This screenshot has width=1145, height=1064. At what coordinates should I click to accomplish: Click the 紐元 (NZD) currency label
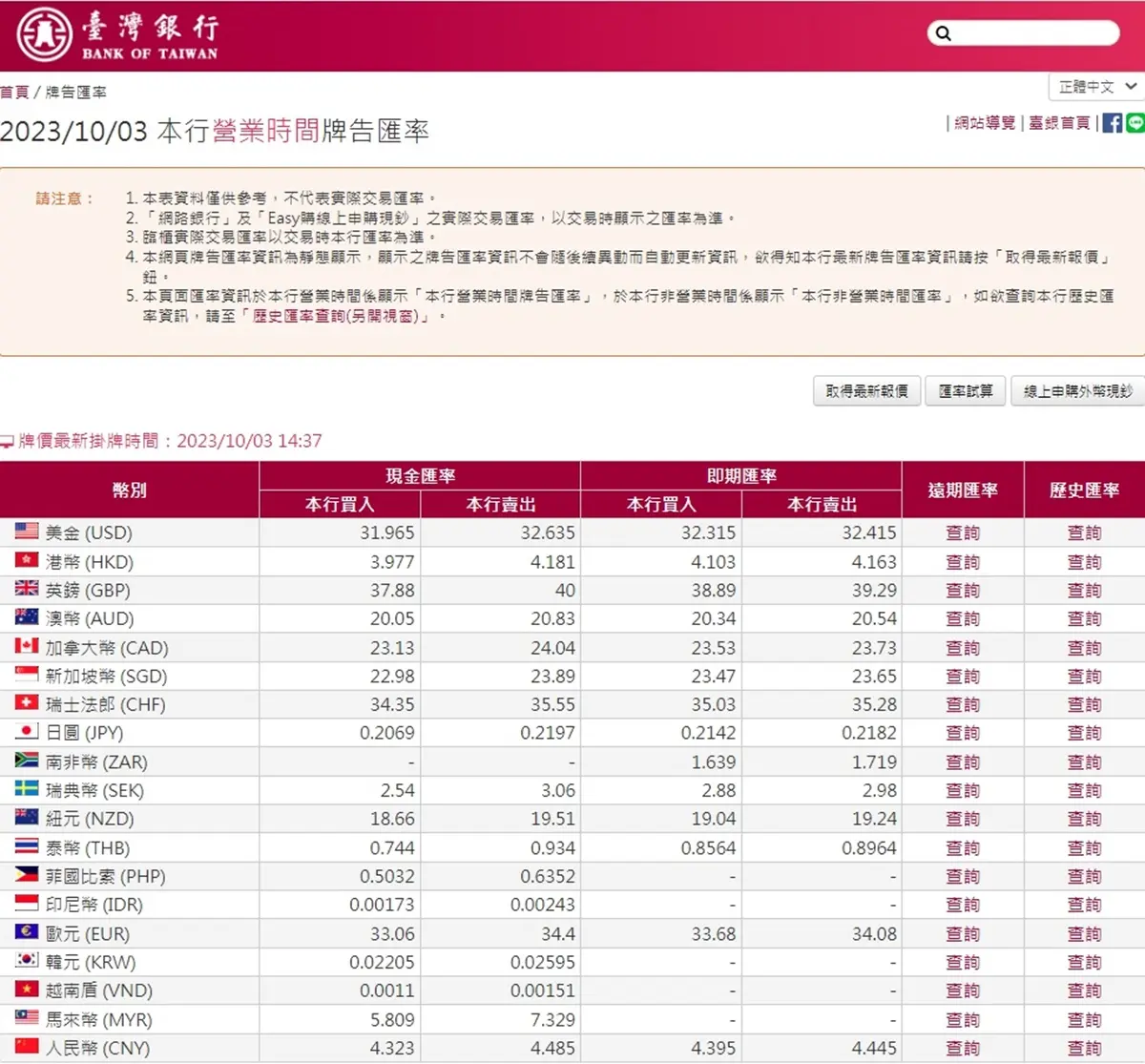[x=91, y=820]
